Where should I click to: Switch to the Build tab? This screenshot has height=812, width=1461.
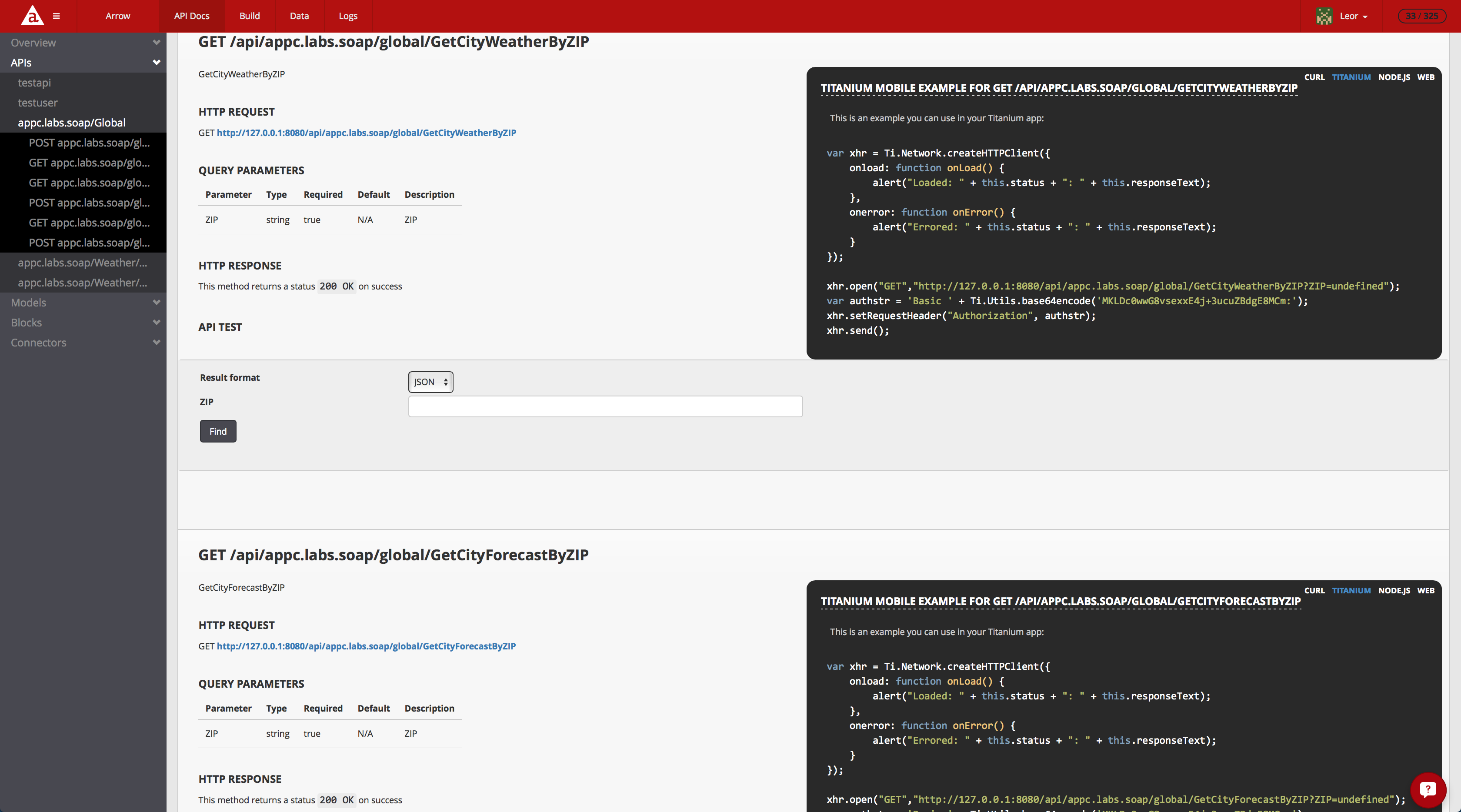[250, 16]
